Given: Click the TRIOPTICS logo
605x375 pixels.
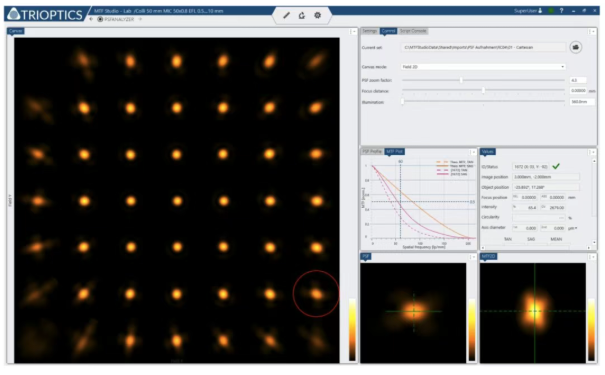Looking at the screenshot, I should coord(46,14).
